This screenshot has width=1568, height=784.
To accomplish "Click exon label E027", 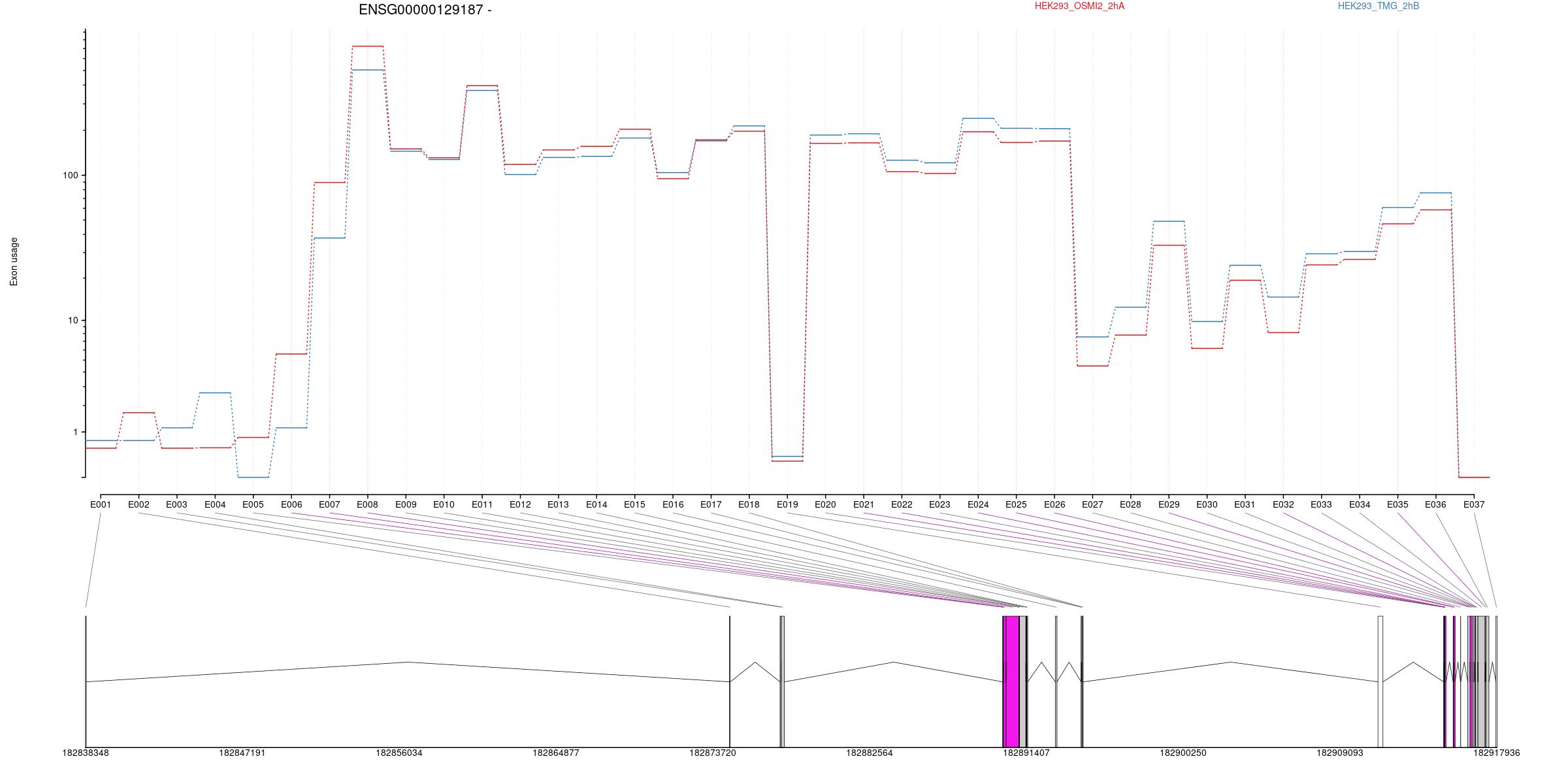I will (x=1092, y=504).
